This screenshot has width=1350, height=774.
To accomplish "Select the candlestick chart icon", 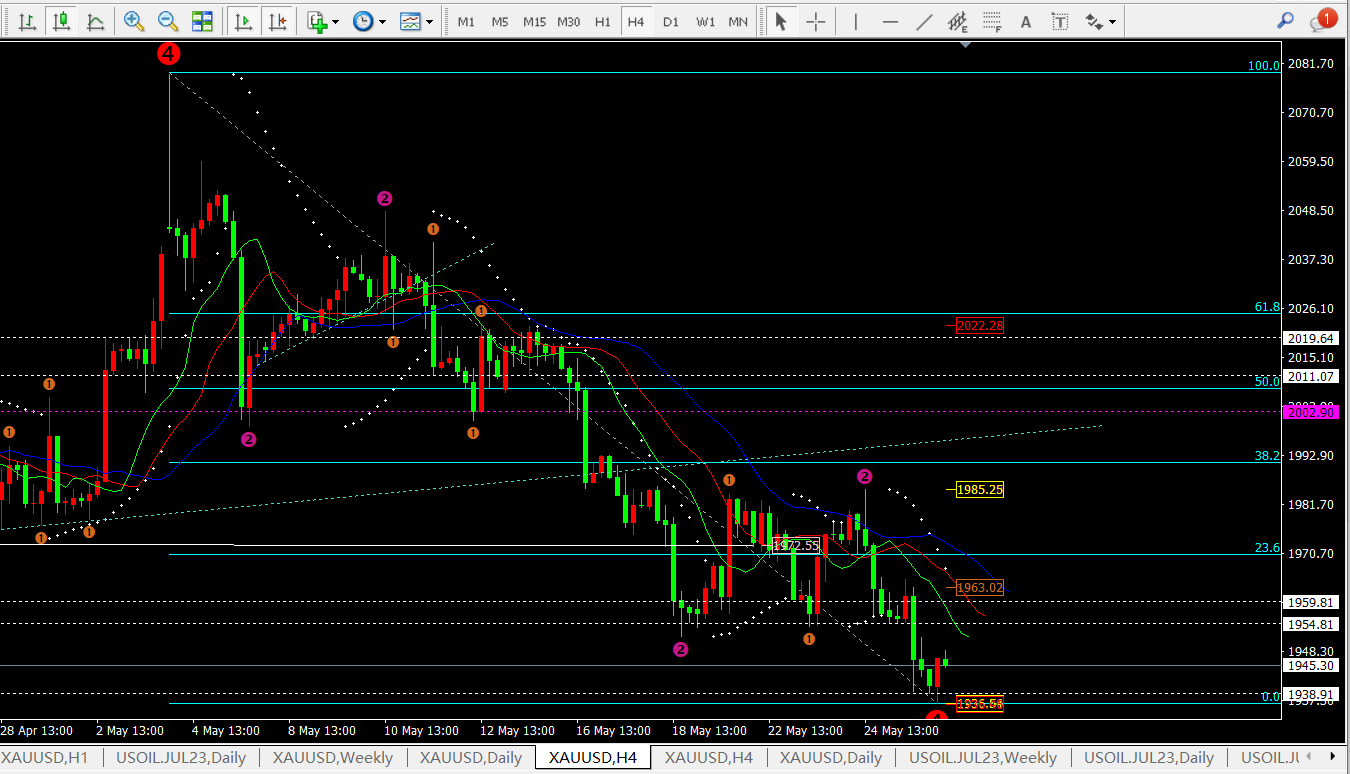I will [62, 21].
